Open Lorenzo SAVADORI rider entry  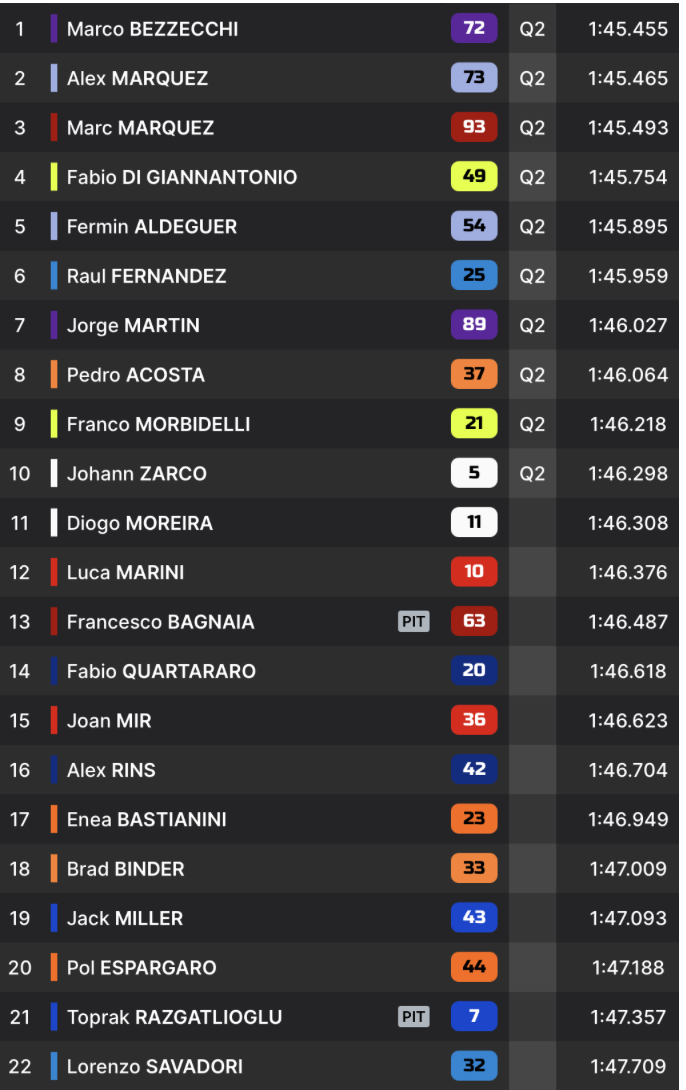tap(339, 1066)
